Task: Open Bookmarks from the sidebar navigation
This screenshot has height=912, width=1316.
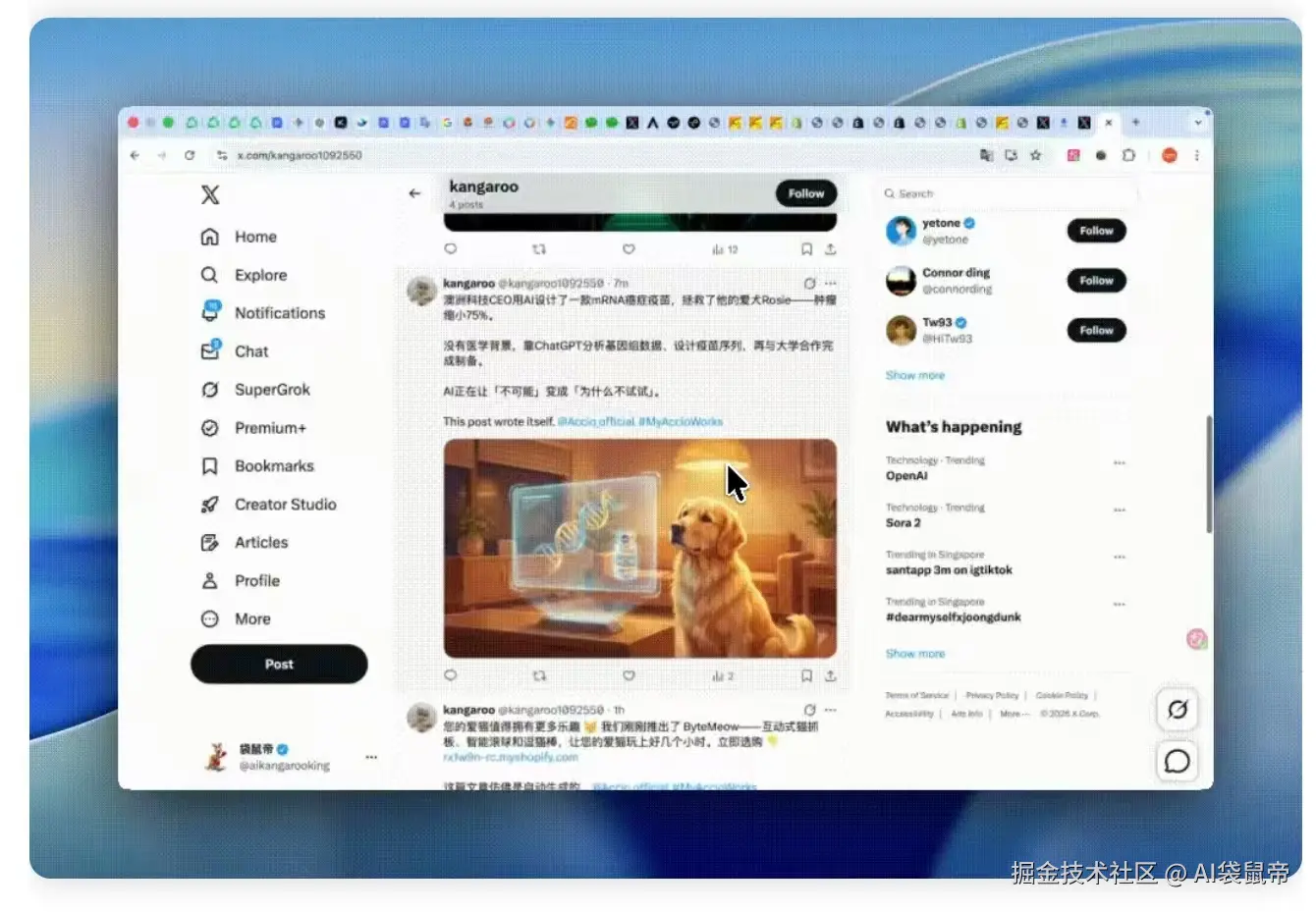Action: click(257, 465)
